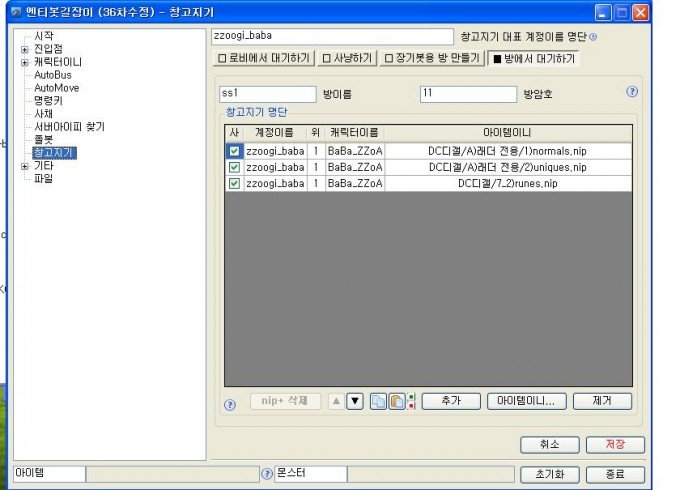Click the help icon before the 몬스터 field
The width and height of the screenshot is (680, 490).
point(267,473)
